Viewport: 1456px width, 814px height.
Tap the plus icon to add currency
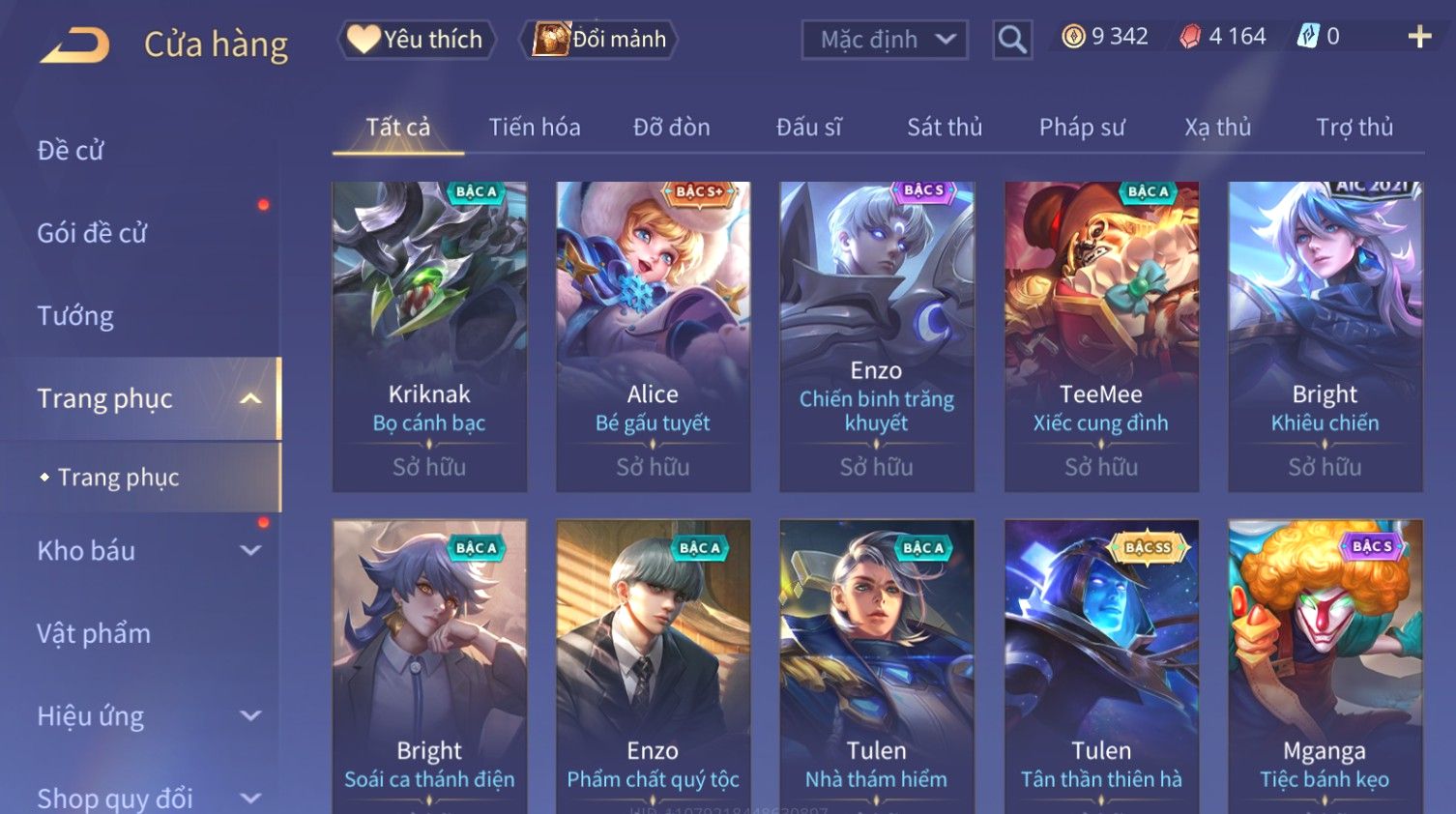pyautogui.click(x=1419, y=37)
